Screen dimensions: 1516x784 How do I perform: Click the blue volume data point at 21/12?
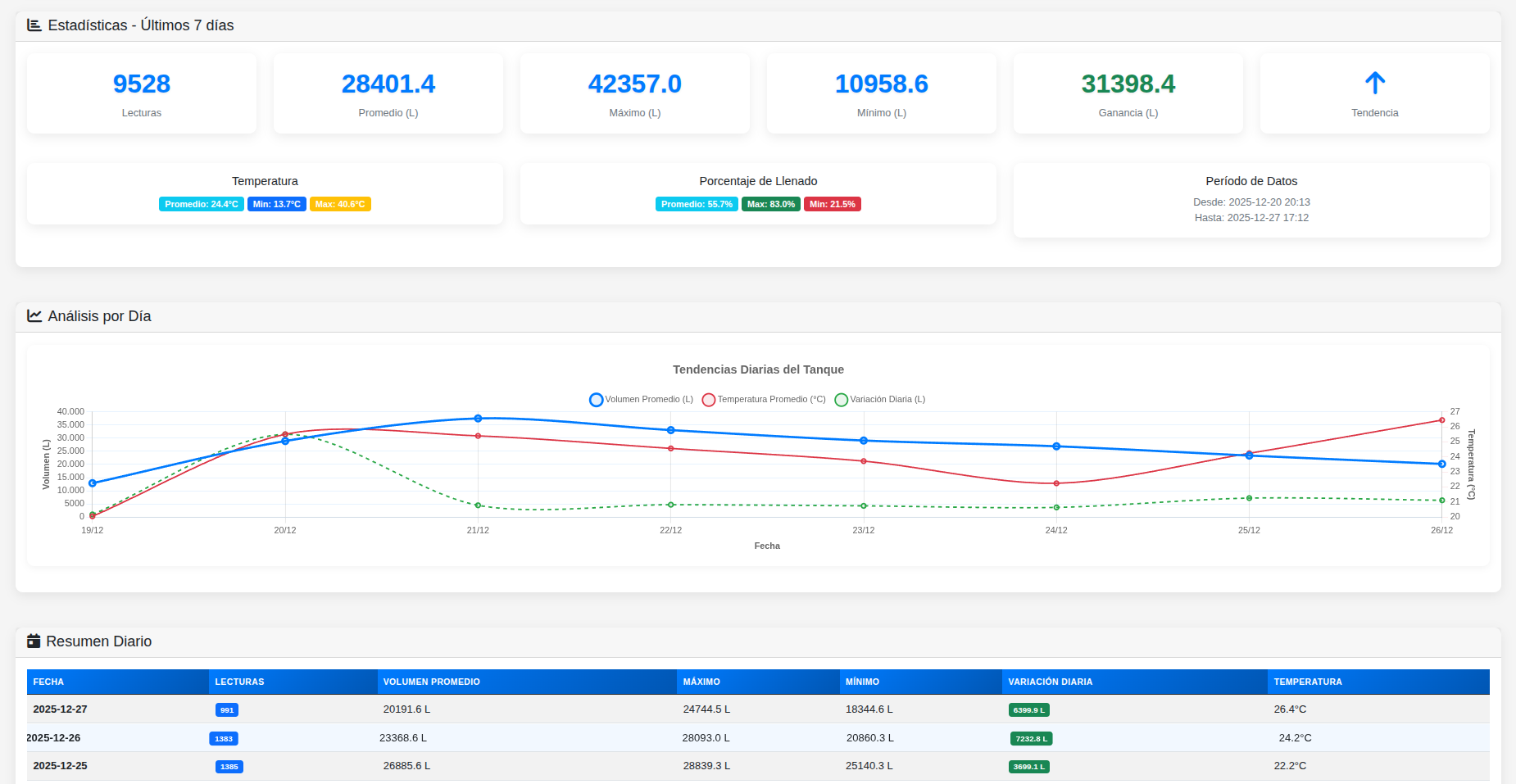coord(478,419)
